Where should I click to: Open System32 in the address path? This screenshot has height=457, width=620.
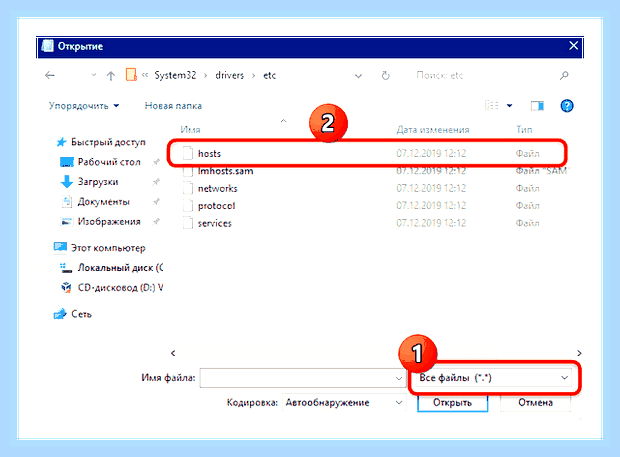[175, 75]
